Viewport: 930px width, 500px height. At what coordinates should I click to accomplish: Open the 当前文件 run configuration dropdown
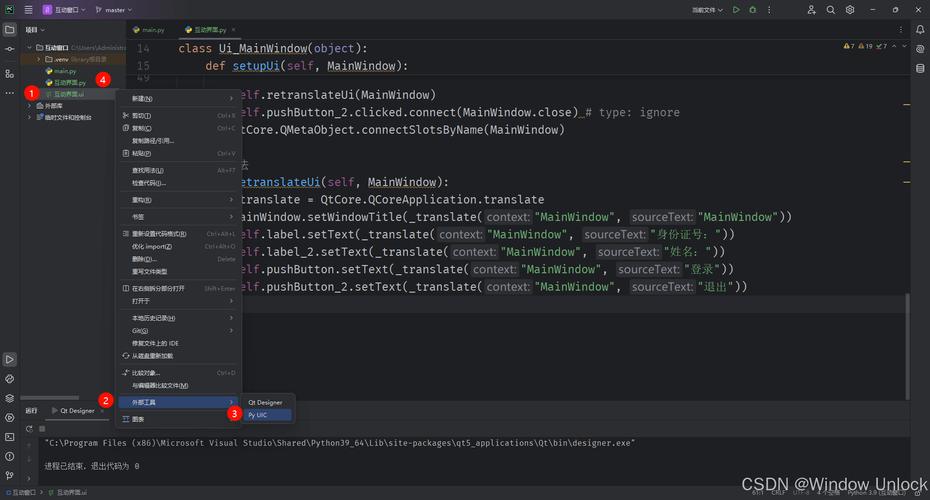706,10
